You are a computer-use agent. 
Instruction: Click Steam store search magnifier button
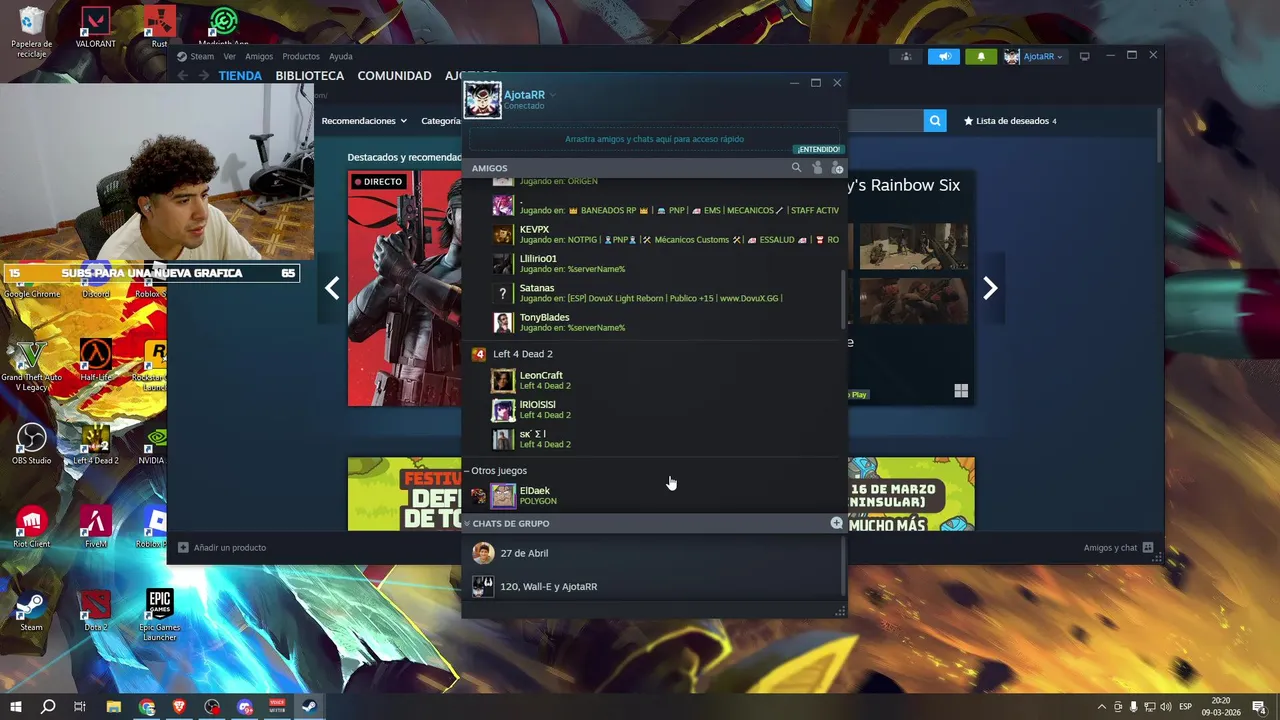click(935, 121)
